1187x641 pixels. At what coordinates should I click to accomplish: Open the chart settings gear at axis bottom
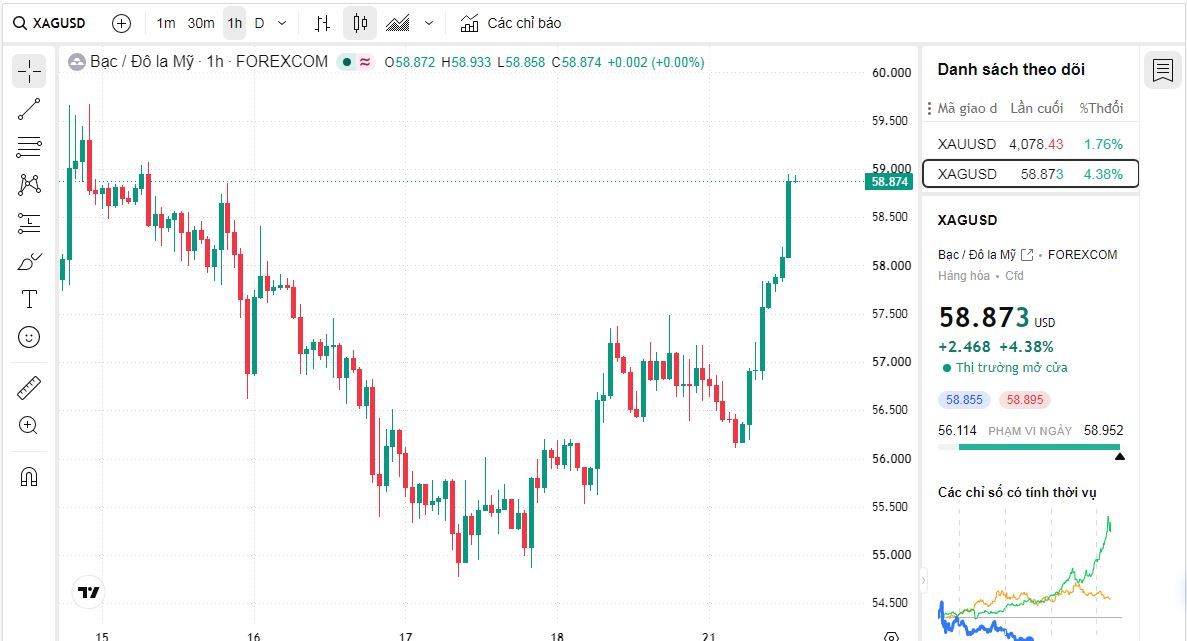892,636
